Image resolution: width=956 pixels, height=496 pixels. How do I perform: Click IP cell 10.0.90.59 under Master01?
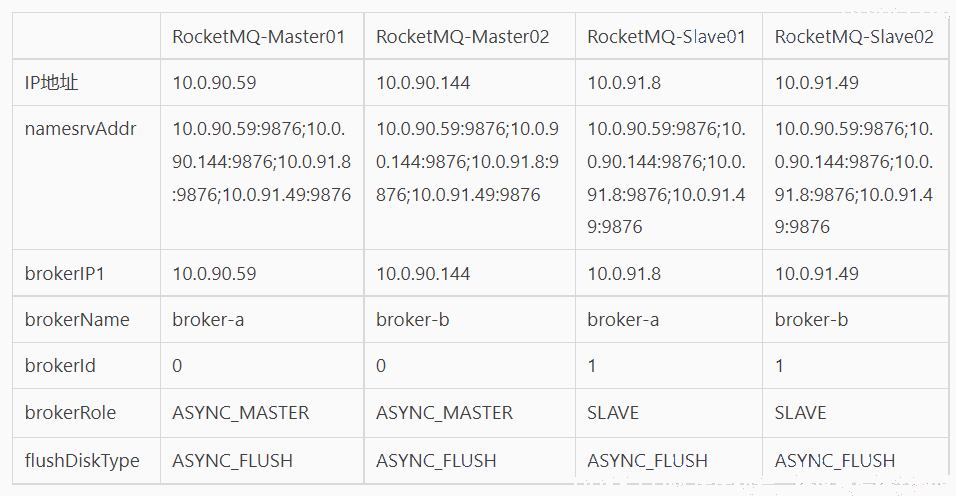tap(214, 82)
